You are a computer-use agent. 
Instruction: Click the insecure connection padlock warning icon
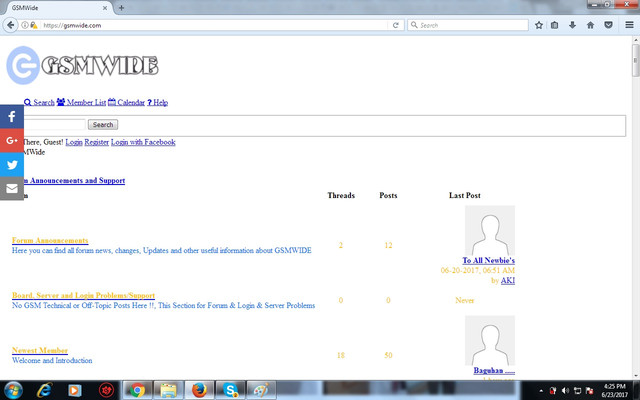pyautogui.click(x=34, y=25)
